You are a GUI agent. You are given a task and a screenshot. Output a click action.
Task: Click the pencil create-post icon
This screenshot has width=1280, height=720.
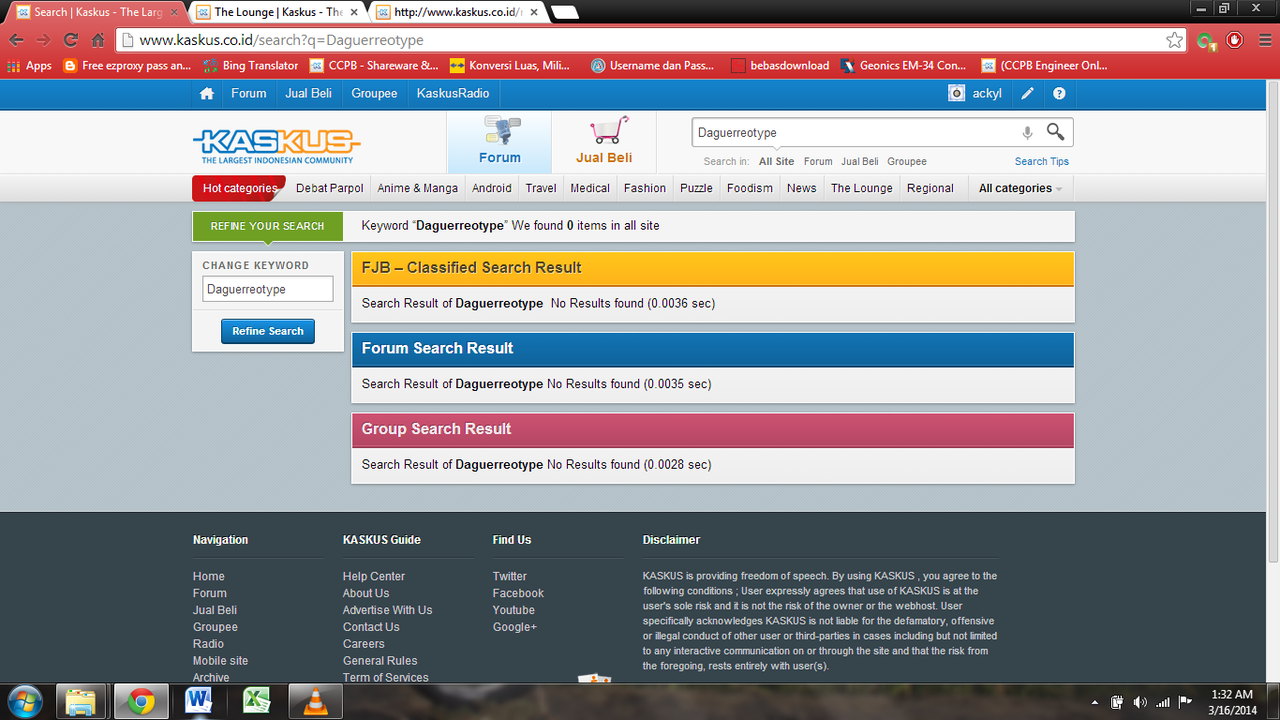(1027, 94)
